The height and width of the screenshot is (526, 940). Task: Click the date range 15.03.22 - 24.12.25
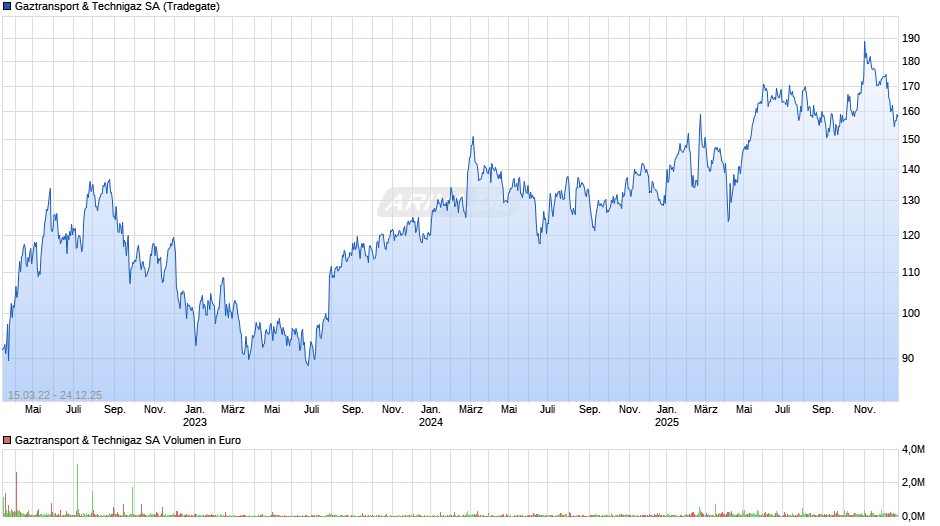[x=55, y=395]
